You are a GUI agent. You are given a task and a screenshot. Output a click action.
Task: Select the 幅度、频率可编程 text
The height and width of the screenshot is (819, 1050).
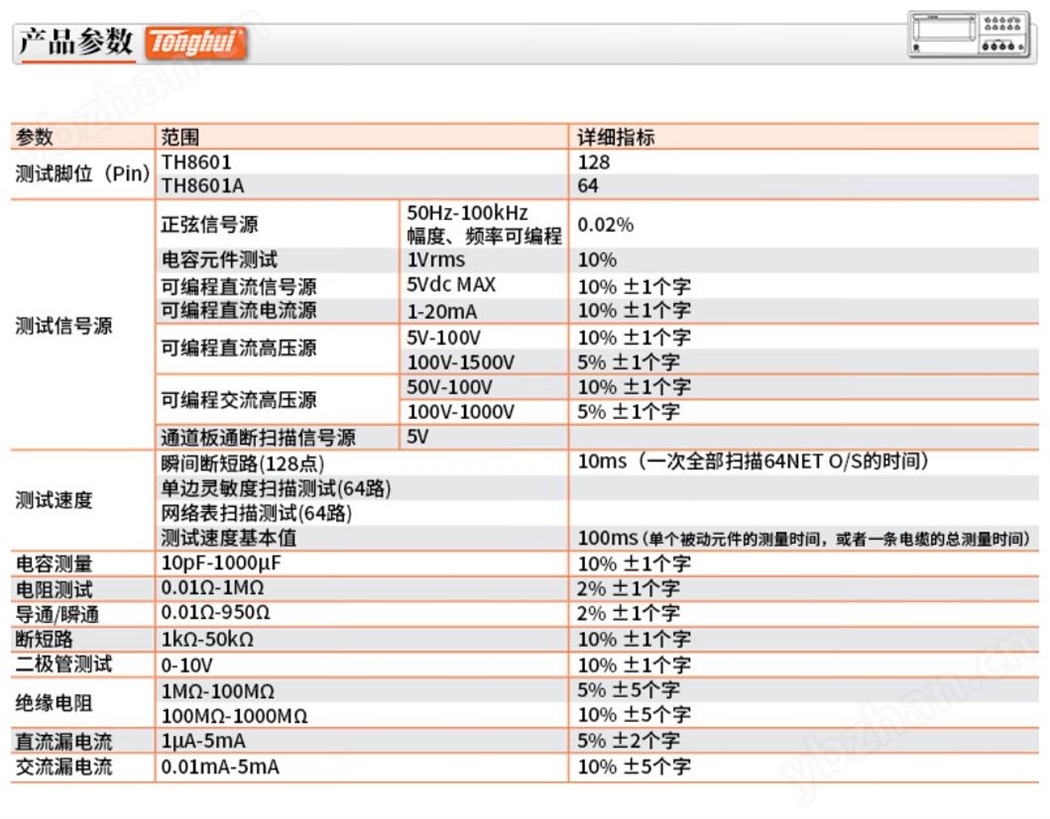[484, 236]
